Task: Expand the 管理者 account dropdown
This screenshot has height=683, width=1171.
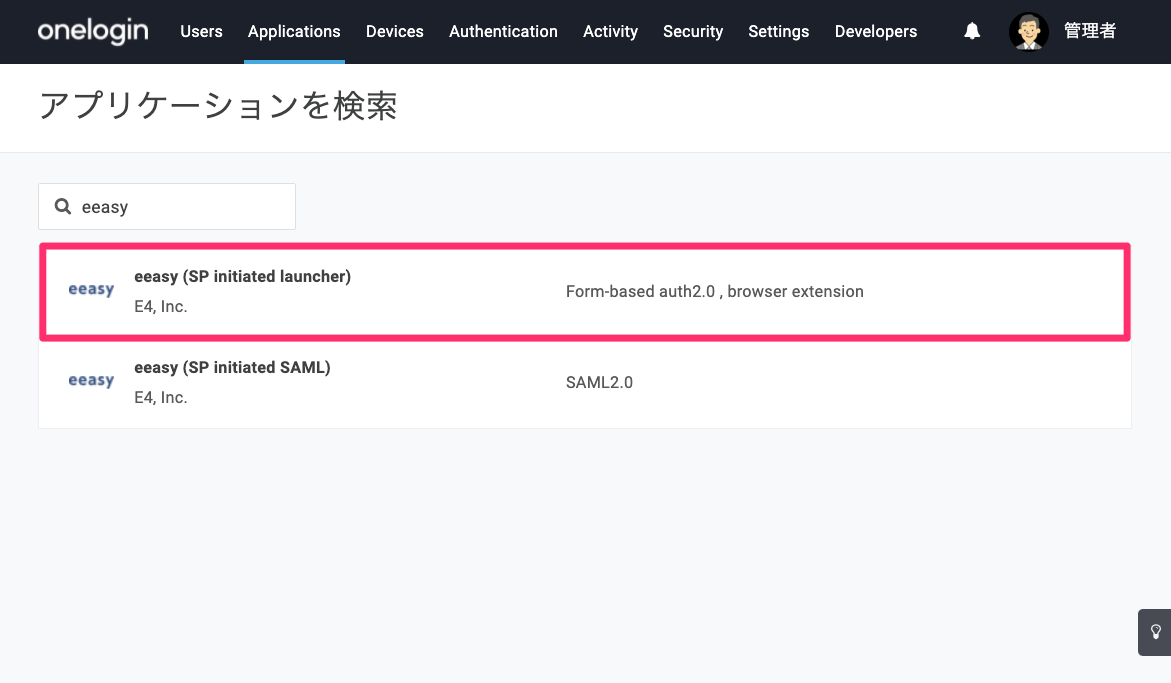Action: click(1090, 31)
